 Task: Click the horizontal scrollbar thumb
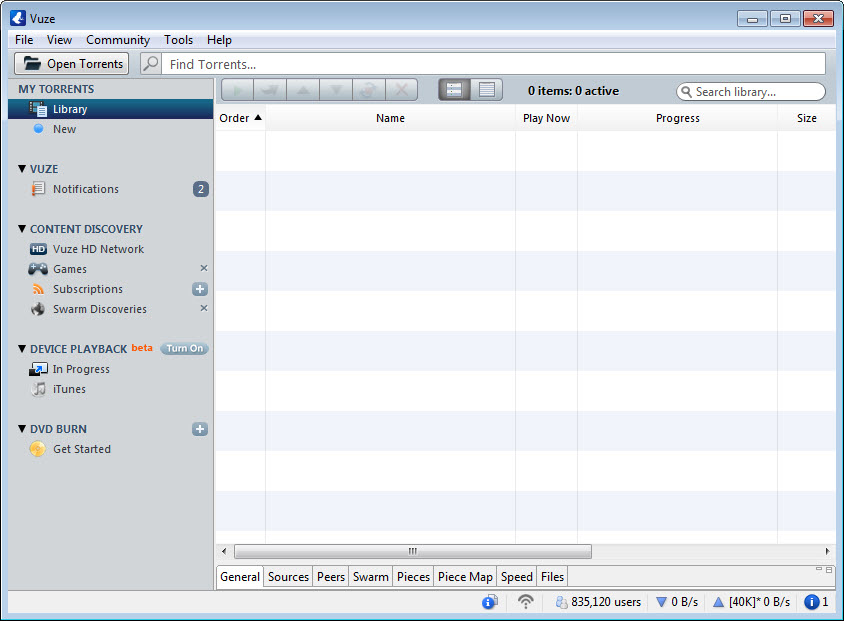point(413,551)
